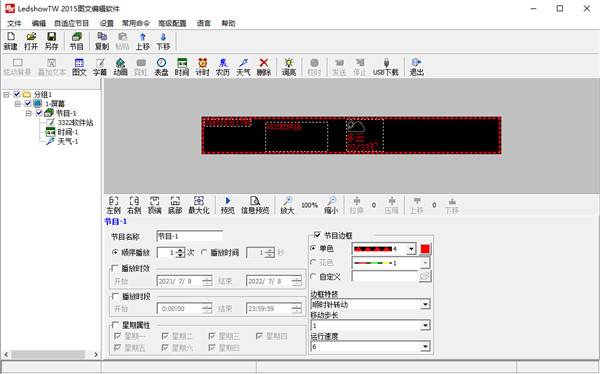Enable the 播放时效 checkbox

point(114,268)
